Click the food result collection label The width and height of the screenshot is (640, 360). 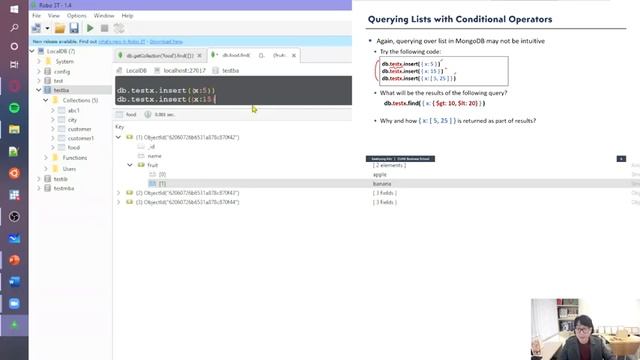[x=131, y=114]
